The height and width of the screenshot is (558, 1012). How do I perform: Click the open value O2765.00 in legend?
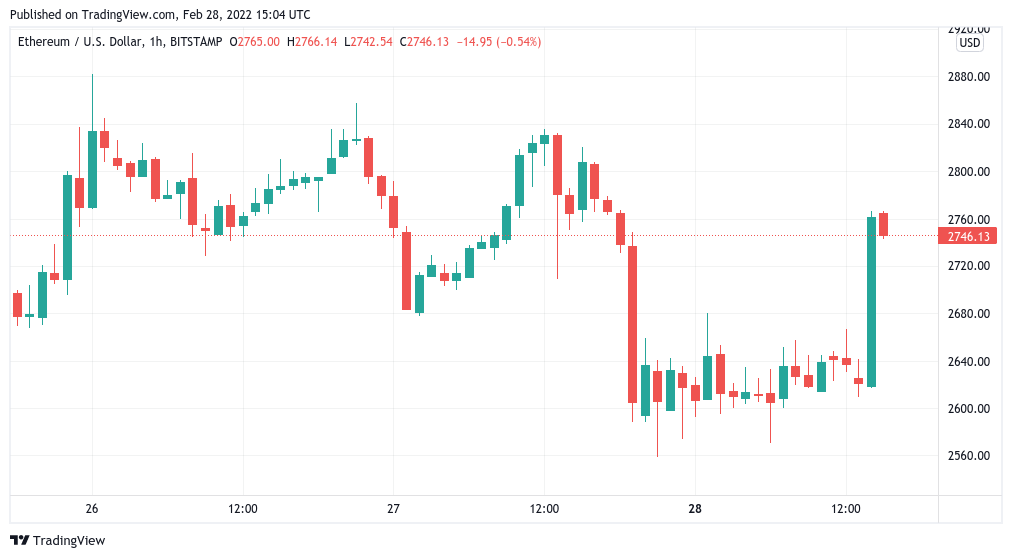point(256,42)
